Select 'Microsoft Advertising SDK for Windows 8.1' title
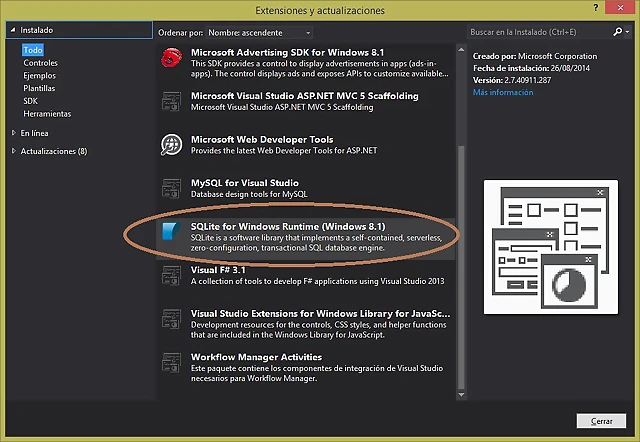 point(287,52)
